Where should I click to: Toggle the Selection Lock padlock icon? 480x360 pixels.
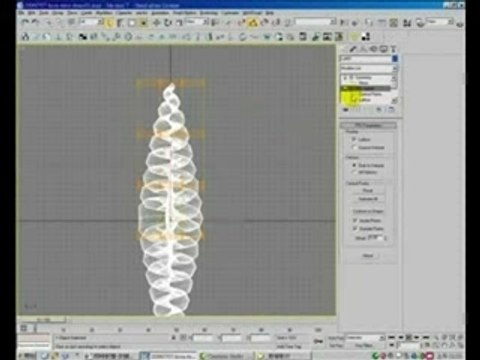(x=174, y=338)
